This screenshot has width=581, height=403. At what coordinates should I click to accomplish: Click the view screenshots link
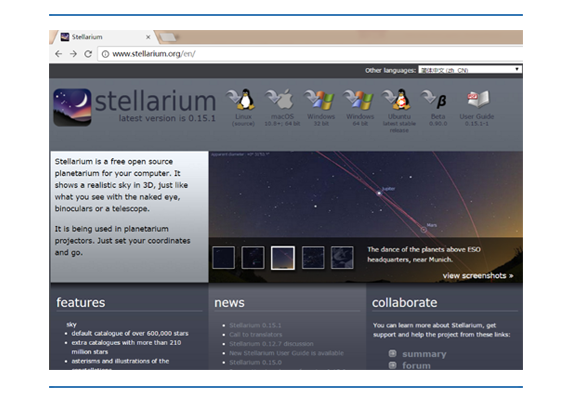(478, 276)
